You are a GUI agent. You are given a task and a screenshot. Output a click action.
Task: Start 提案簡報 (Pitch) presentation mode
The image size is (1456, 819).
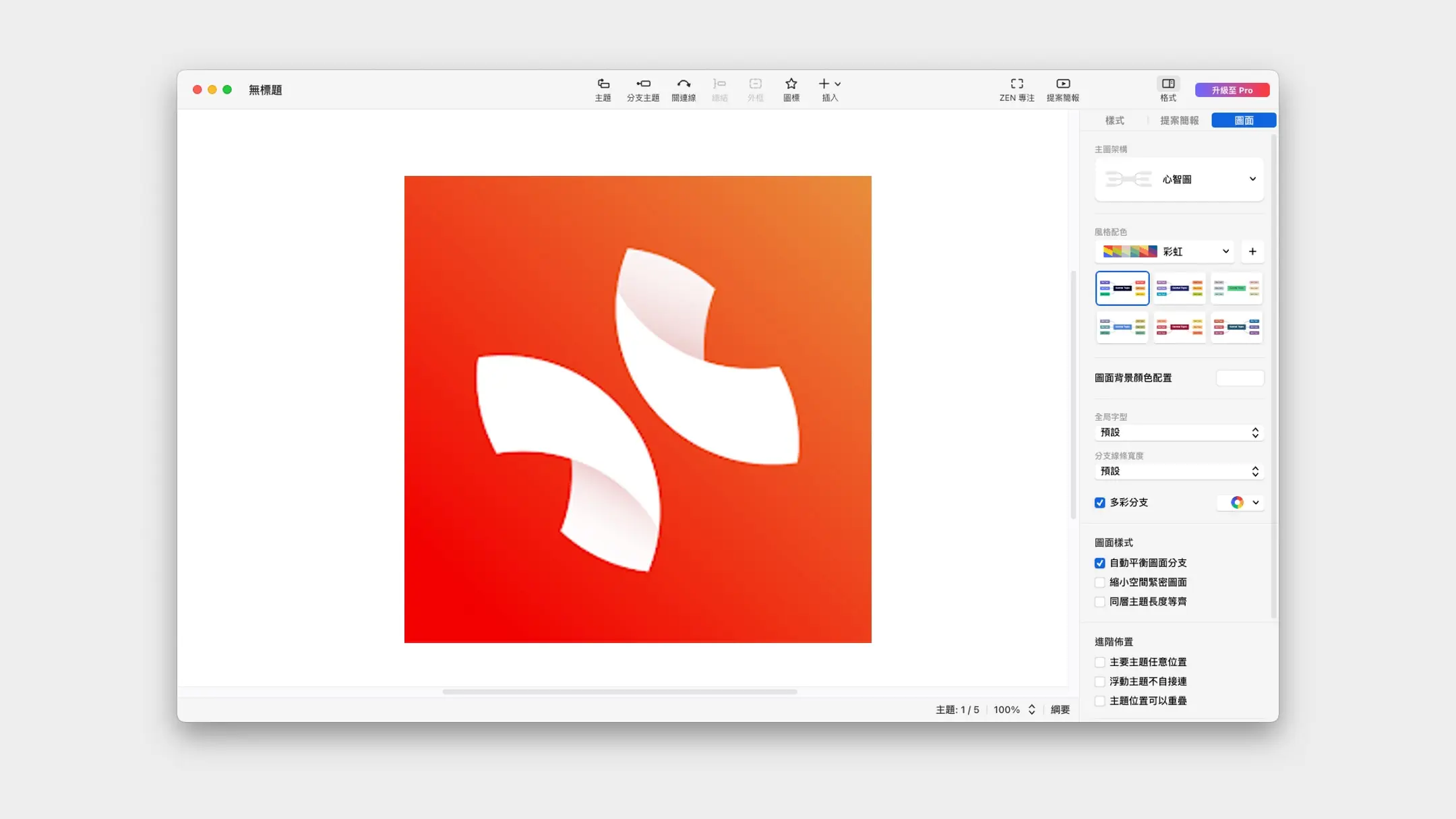[1063, 90]
